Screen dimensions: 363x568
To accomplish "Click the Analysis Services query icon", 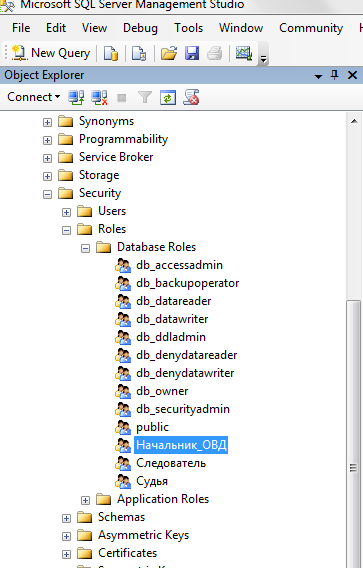I will (139, 53).
